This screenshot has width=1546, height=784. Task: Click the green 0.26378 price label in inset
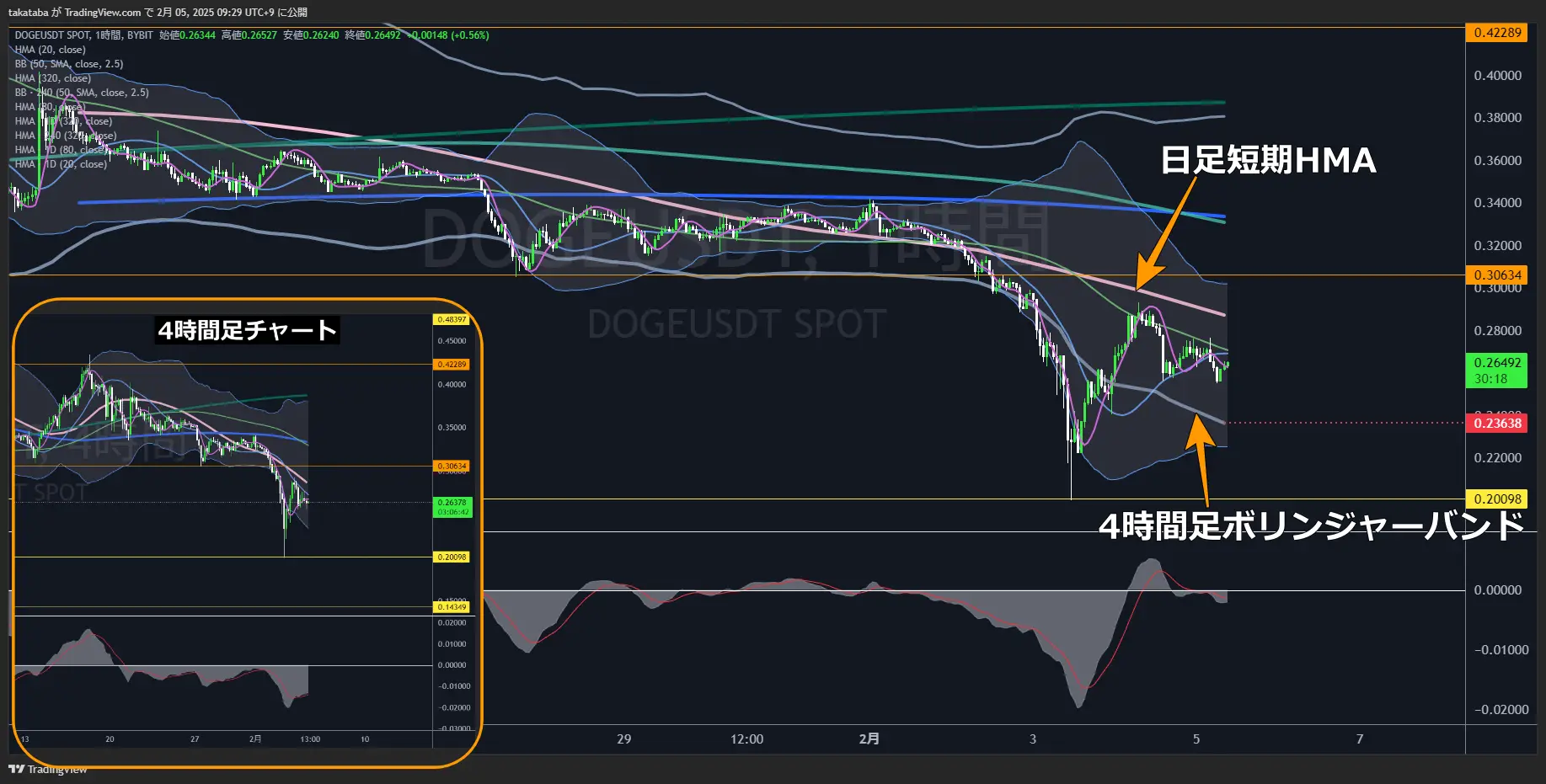(x=452, y=503)
